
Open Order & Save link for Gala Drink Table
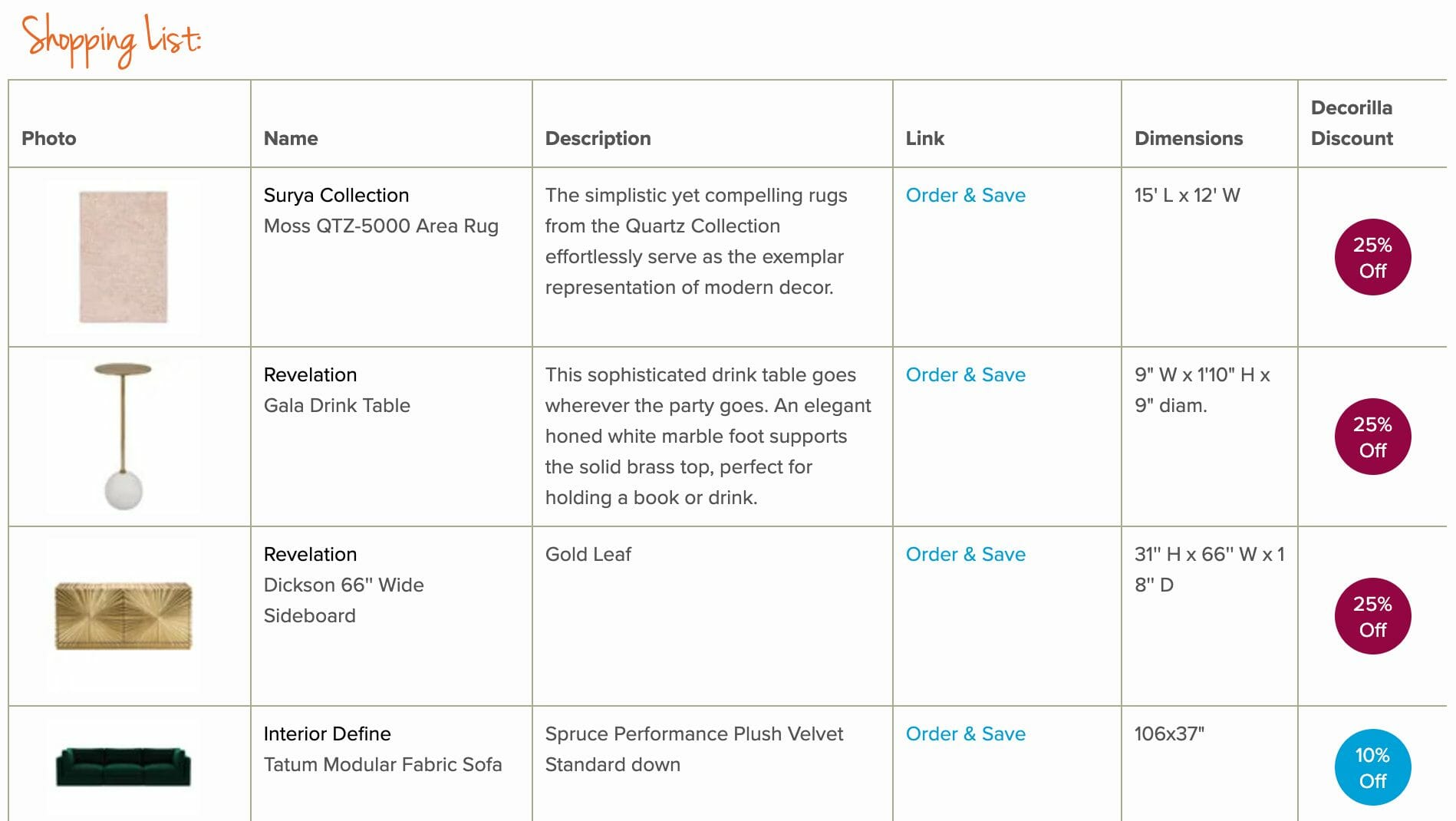point(965,375)
